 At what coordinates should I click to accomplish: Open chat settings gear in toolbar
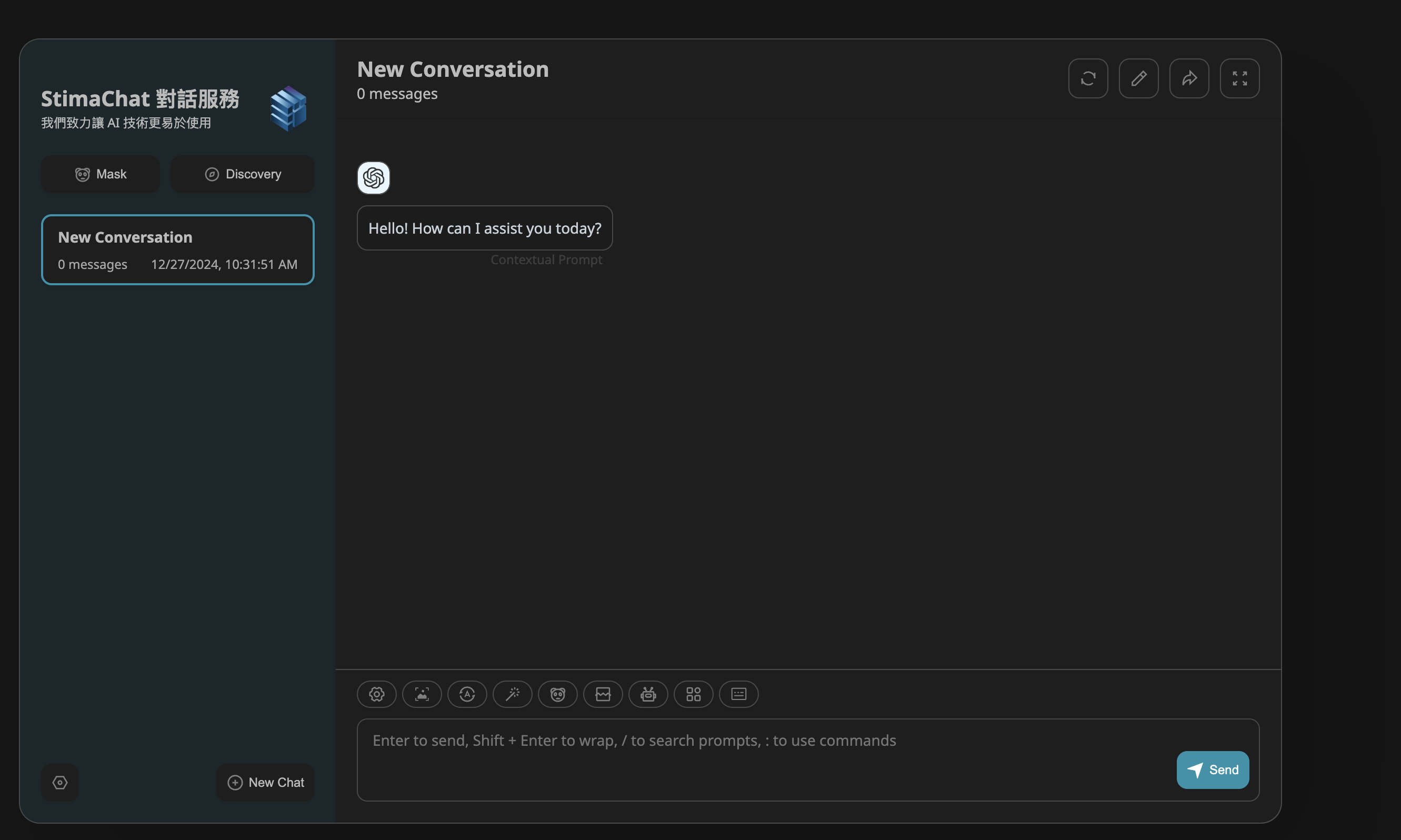pyautogui.click(x=377, y=694)
